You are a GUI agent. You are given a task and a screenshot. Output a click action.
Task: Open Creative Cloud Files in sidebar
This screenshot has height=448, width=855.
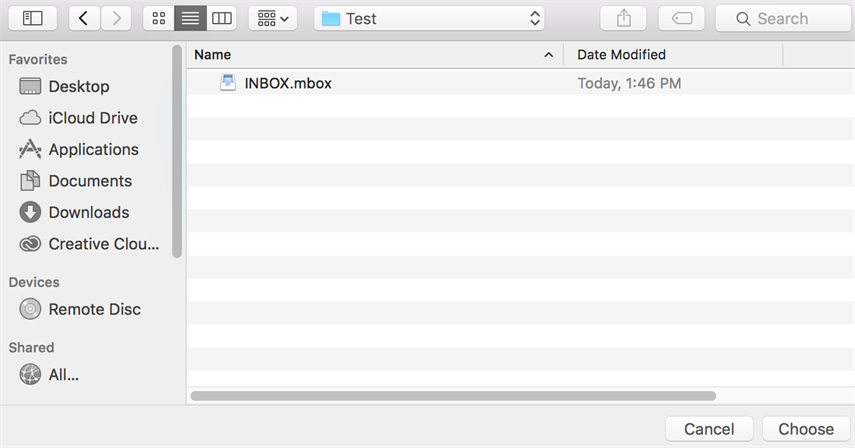[89, 244]
